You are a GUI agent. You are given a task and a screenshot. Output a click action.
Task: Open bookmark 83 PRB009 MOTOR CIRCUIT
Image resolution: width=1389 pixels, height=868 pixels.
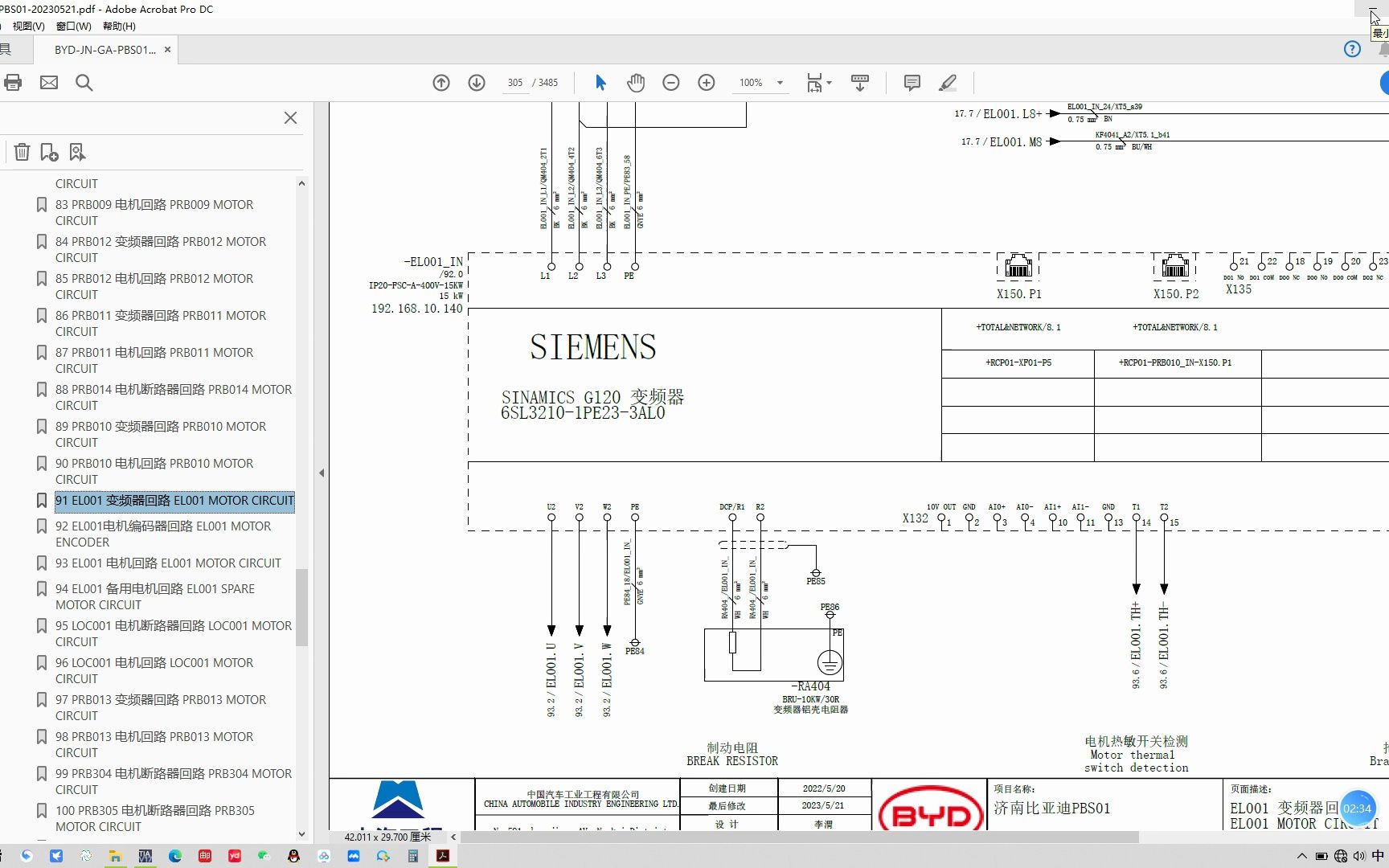(154, 213)
